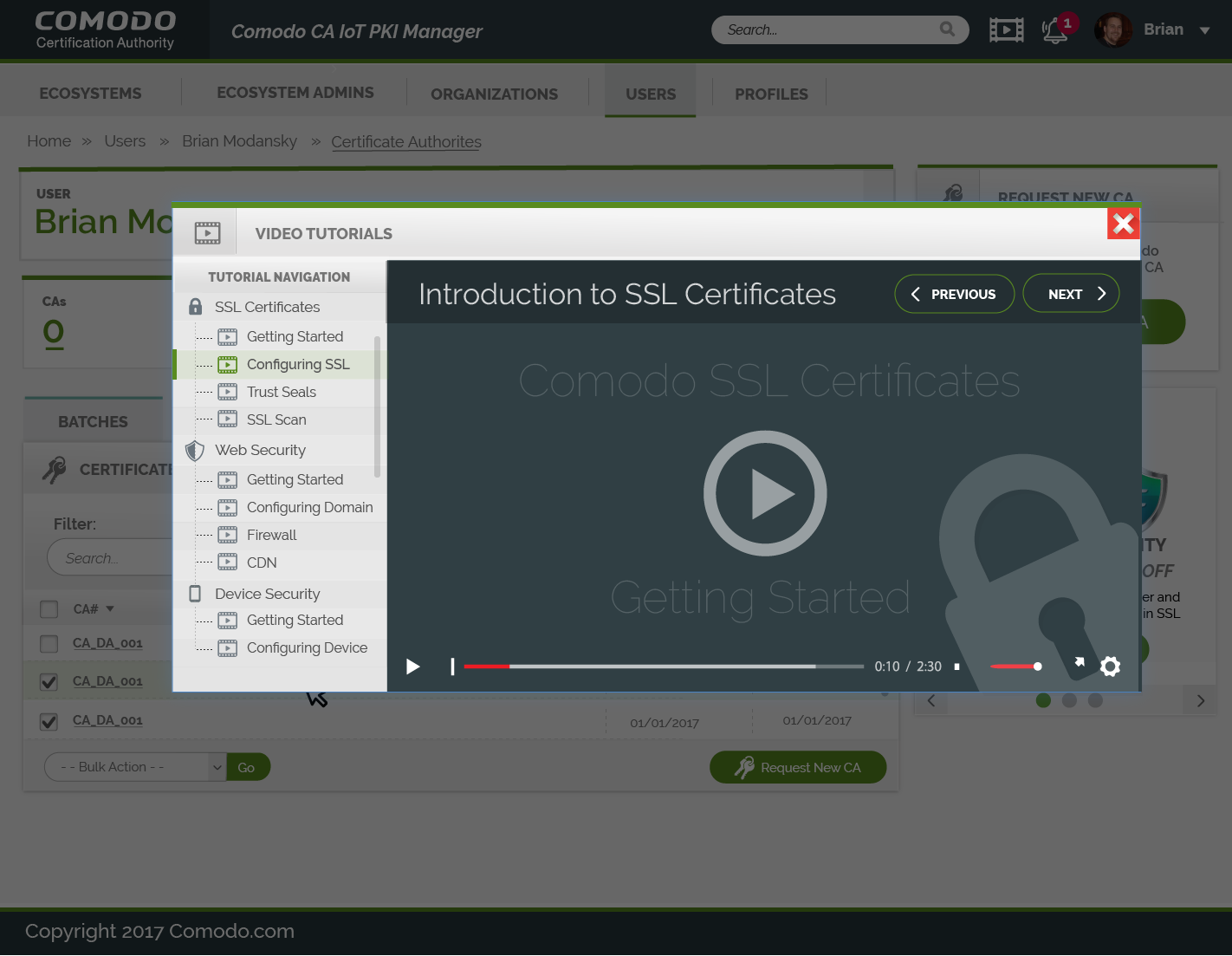Click the Users breadcrumb link

125,140
